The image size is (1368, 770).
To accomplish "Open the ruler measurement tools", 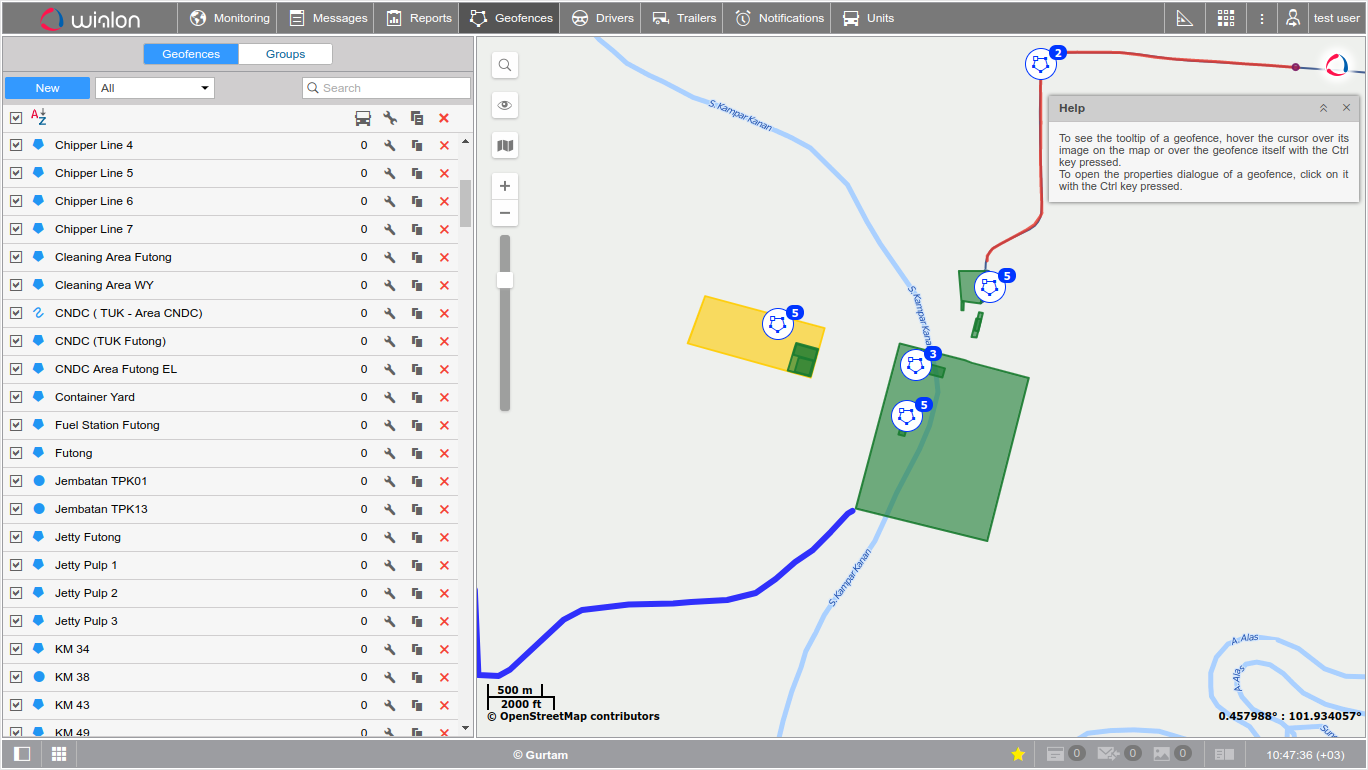I will 1185,18.
